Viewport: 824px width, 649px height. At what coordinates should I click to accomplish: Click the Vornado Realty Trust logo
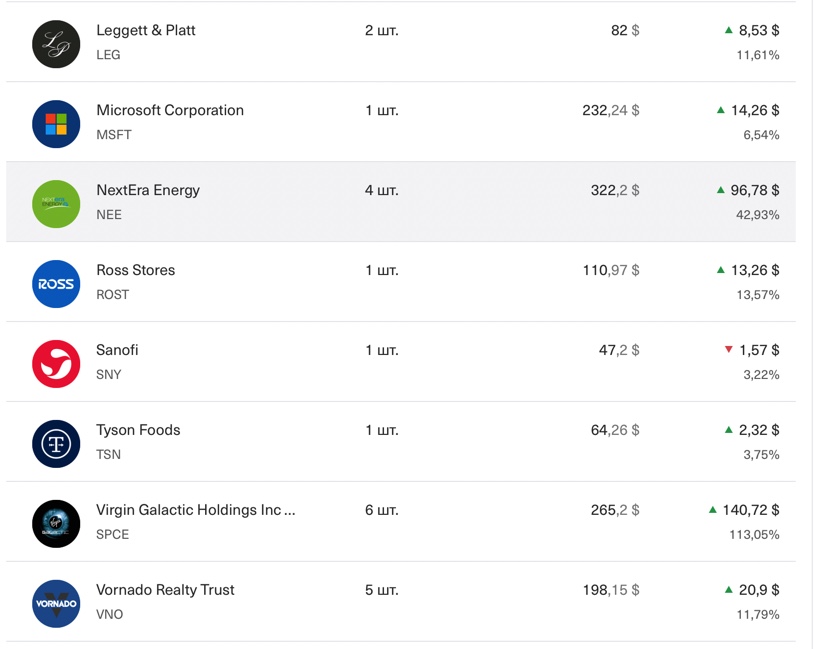(56, 603)
